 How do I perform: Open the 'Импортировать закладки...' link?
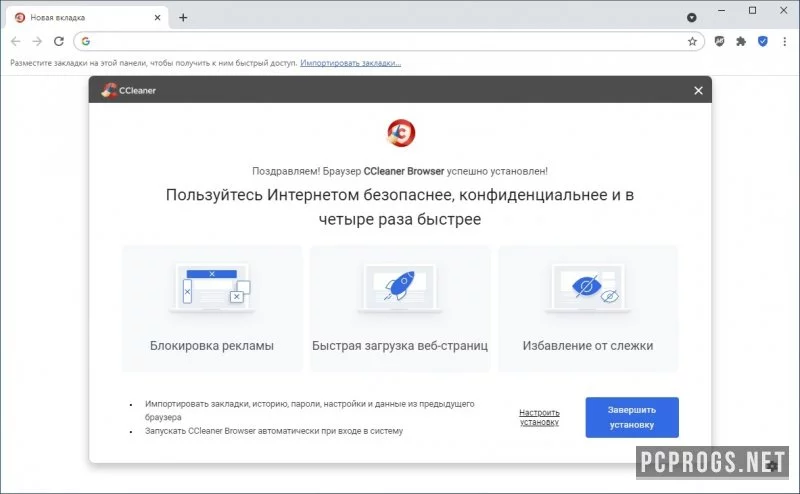click(351, 63)
